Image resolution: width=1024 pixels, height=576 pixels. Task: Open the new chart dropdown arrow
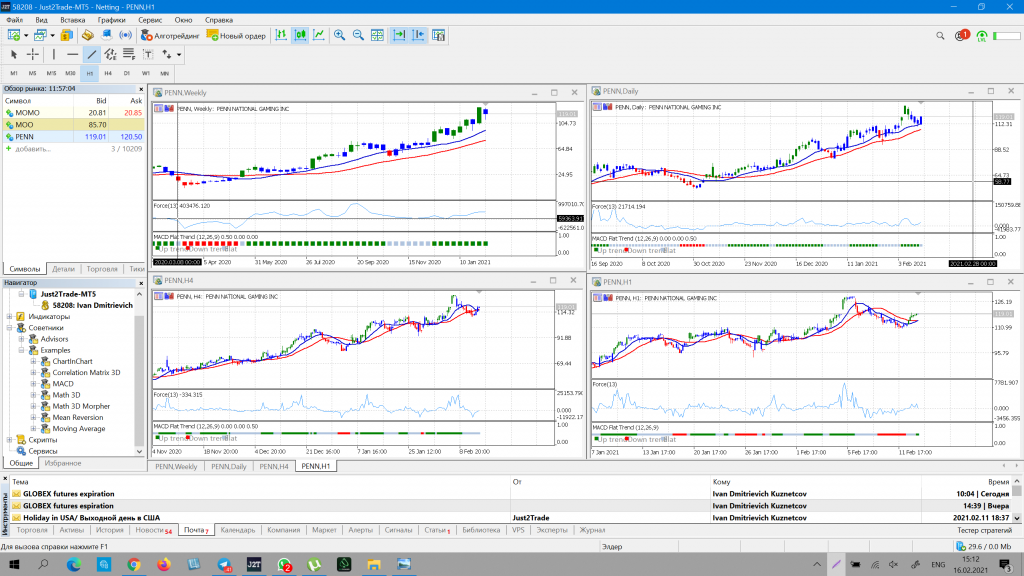tap(25, 36)
